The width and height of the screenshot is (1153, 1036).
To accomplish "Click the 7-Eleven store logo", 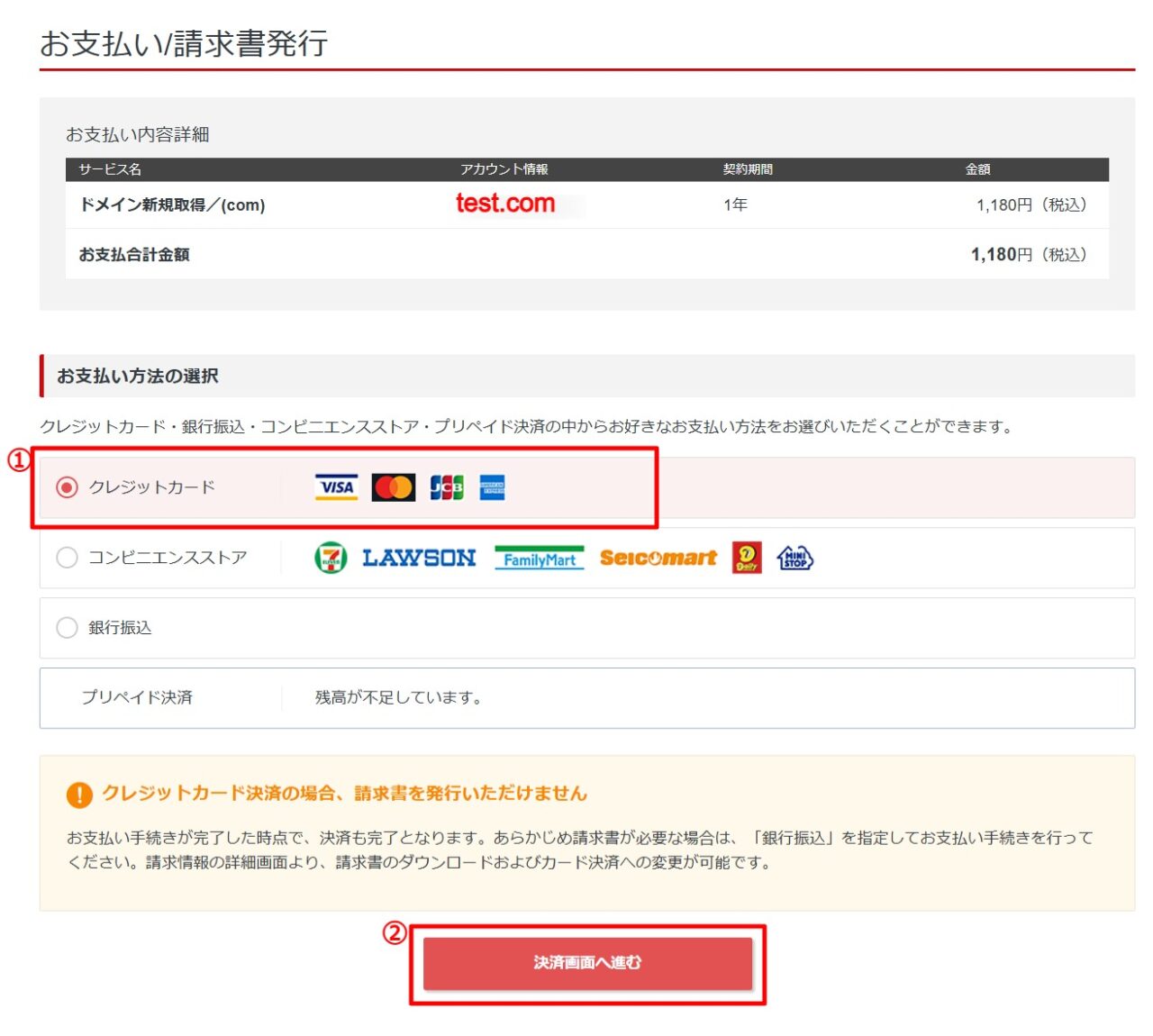I will pos(331,558).
